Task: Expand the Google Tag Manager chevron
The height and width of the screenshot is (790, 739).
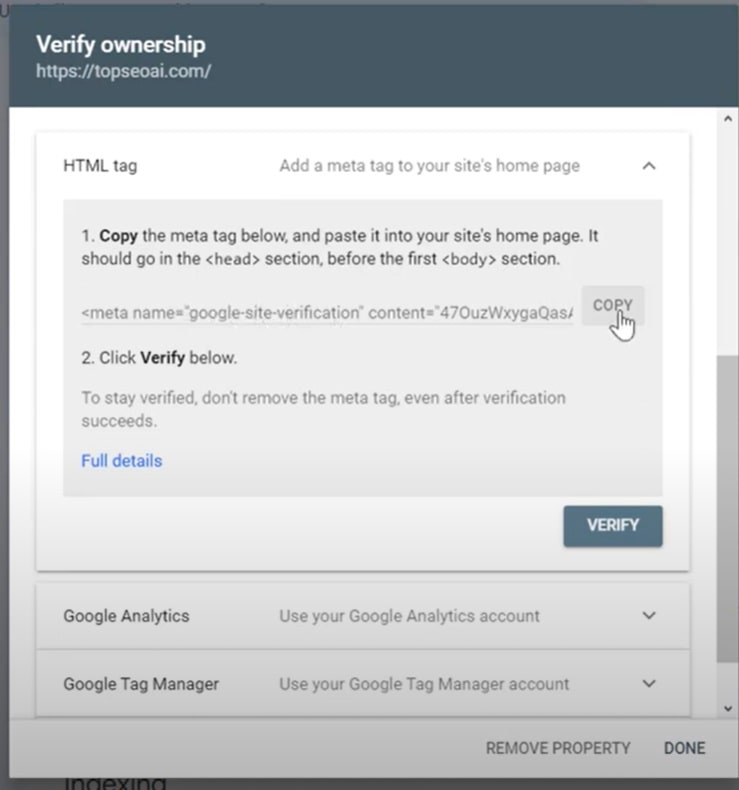Action: point(649,684)
